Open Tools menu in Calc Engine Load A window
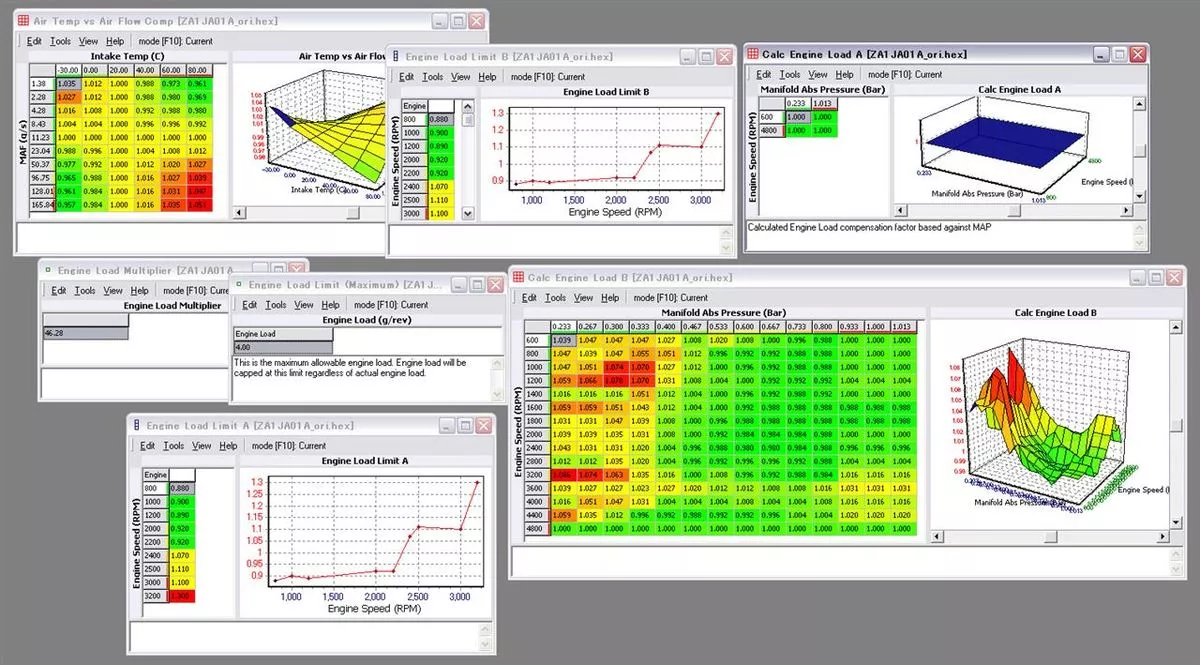The width and height of the screenshot is (1200, 665). click(790, 74)
